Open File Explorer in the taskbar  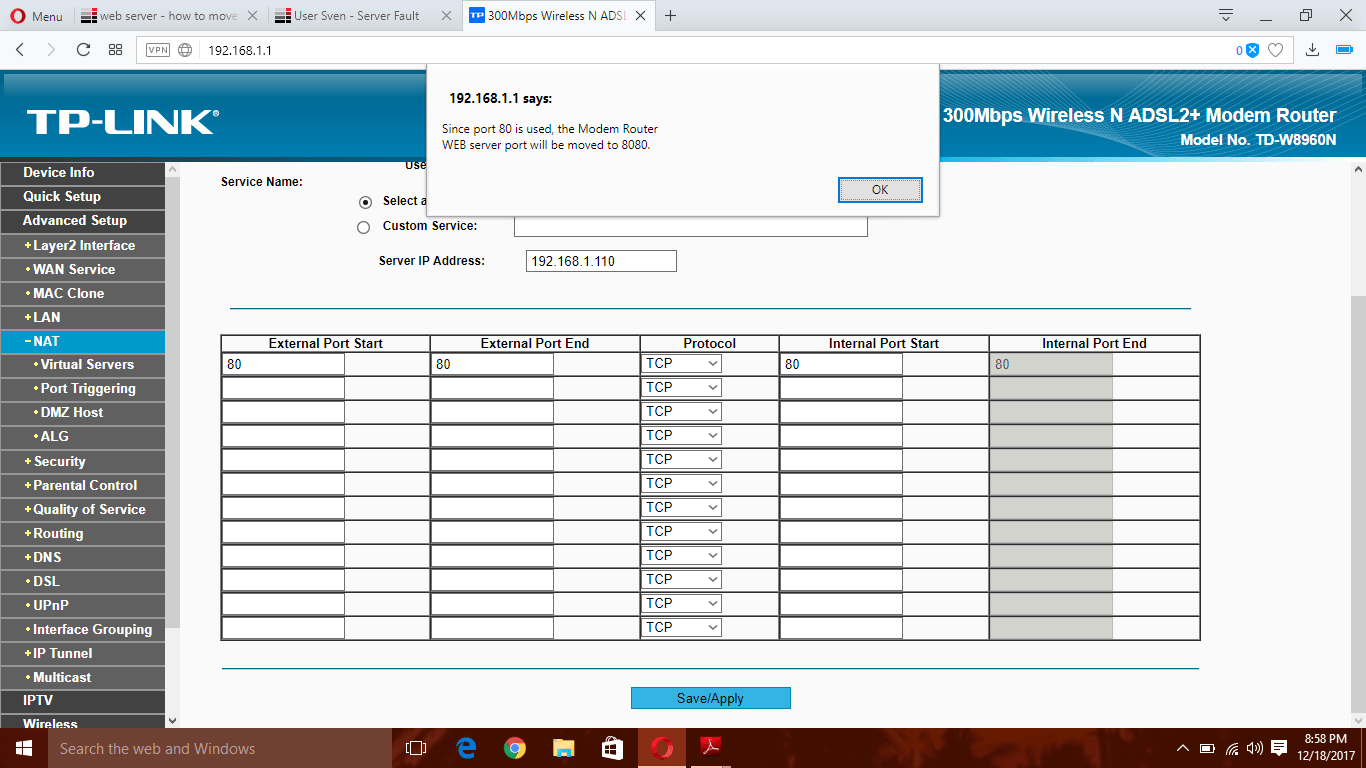[x=564, y=748]
